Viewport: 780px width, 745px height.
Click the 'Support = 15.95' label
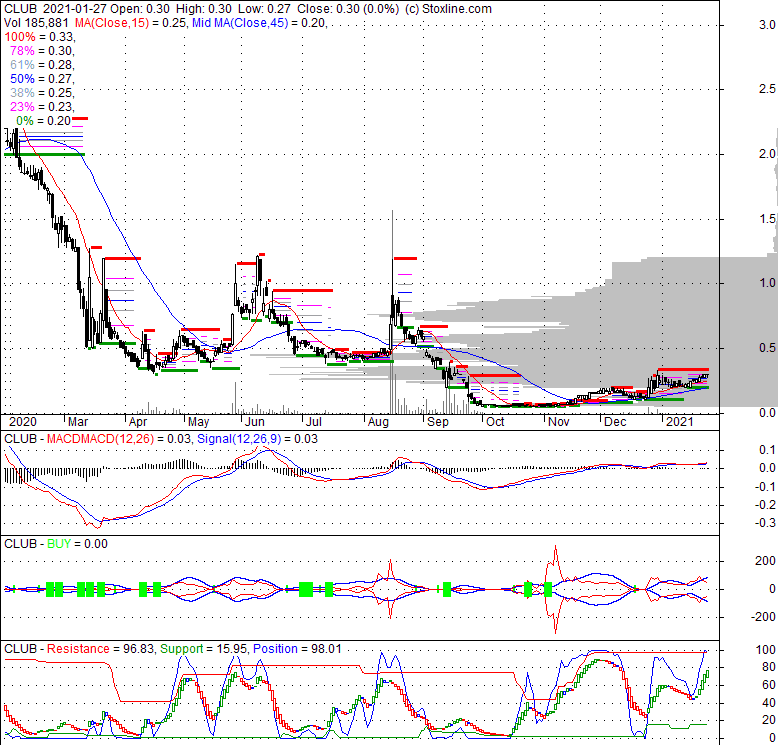tap(203, 649)
